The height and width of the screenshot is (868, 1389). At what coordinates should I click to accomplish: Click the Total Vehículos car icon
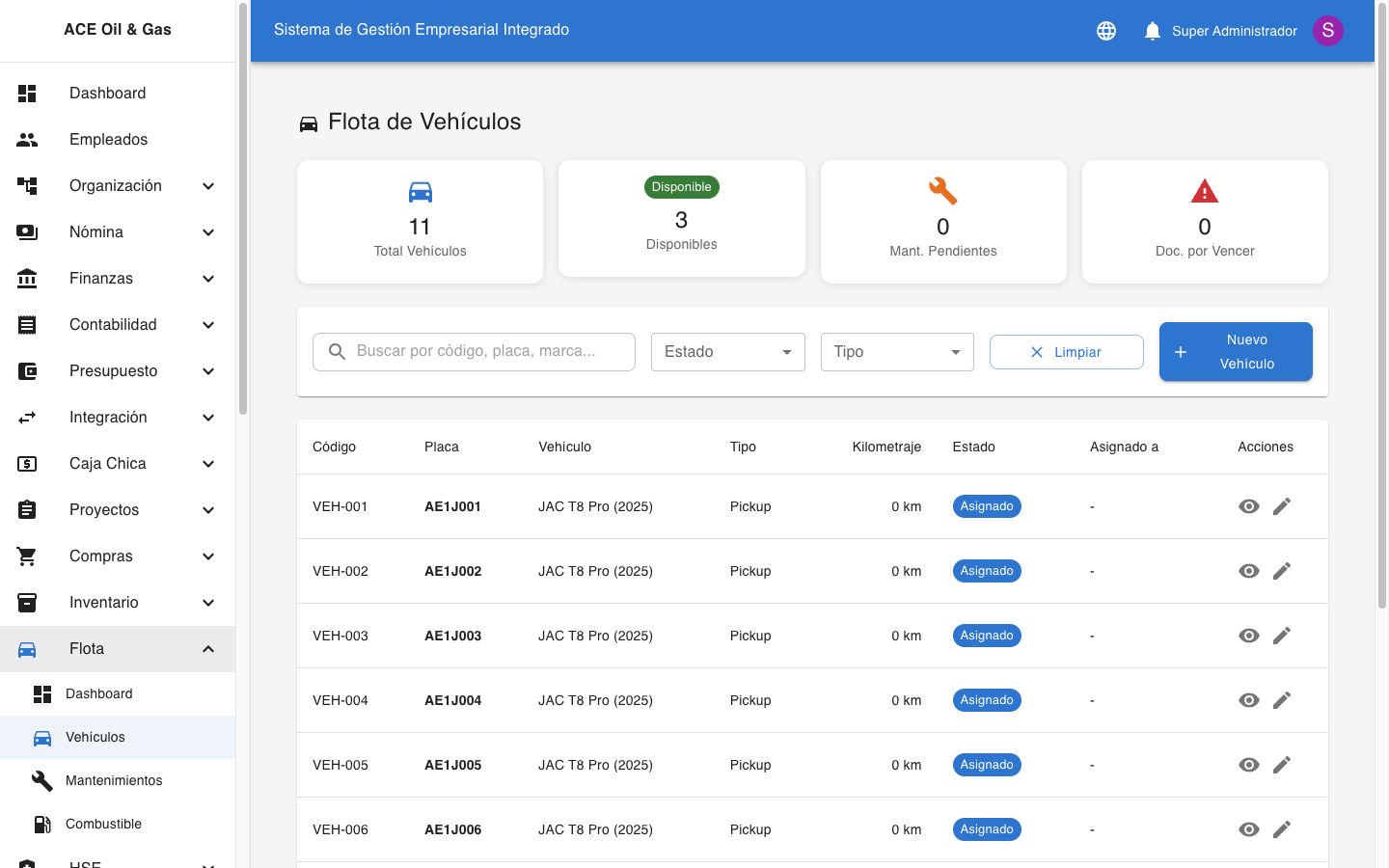pyautogui.click(x=420, y=192)
